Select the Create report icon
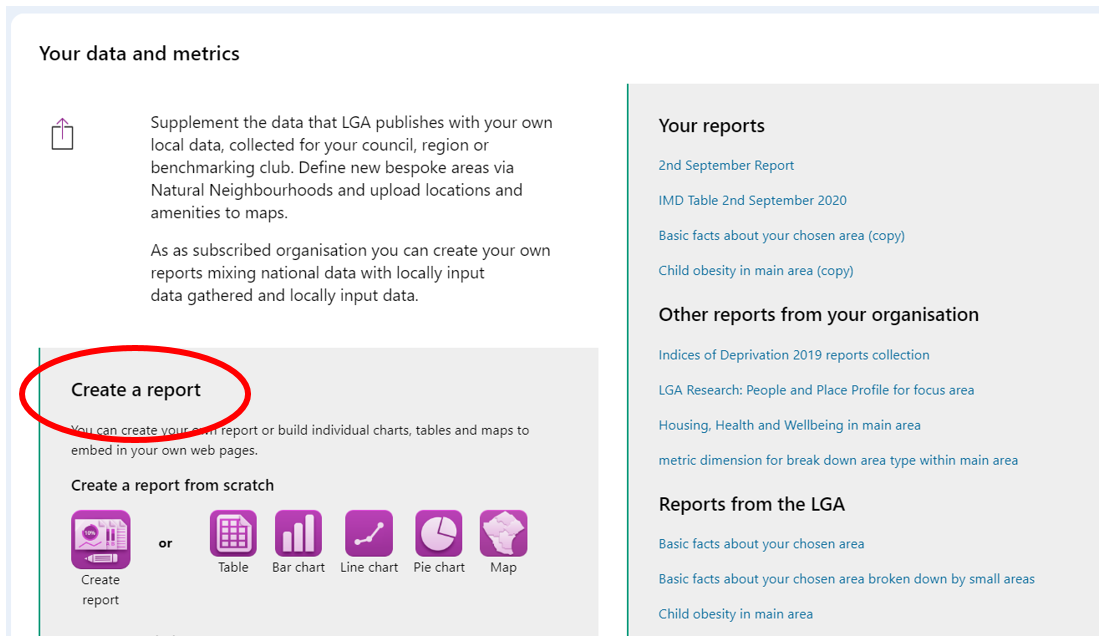 100,538
